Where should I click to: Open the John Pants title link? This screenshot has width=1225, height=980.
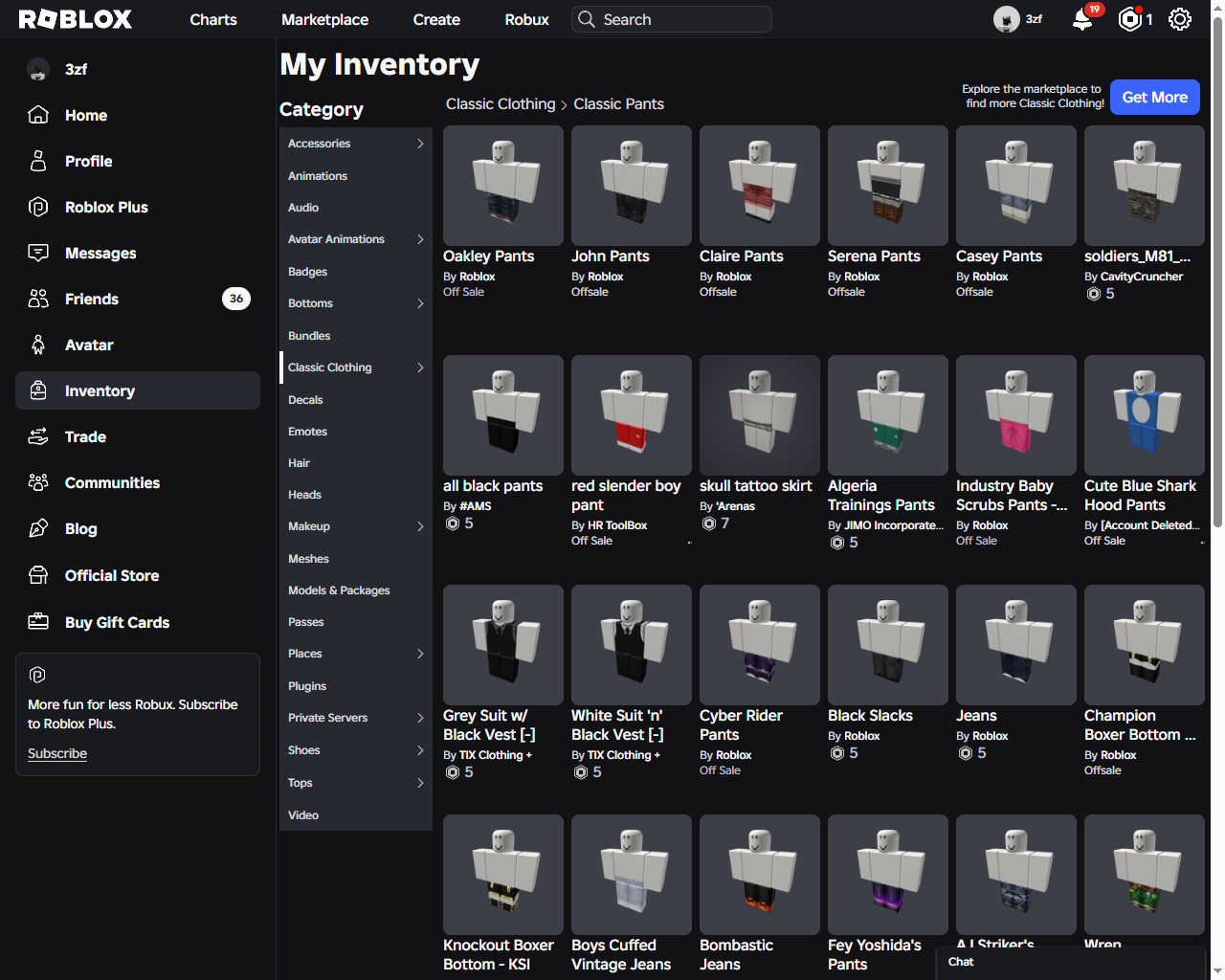coord(611,256)
